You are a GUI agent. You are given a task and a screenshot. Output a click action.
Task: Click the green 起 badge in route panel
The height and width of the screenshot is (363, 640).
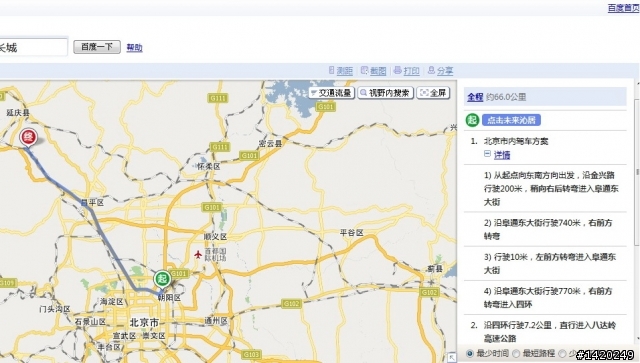[472, 120]
